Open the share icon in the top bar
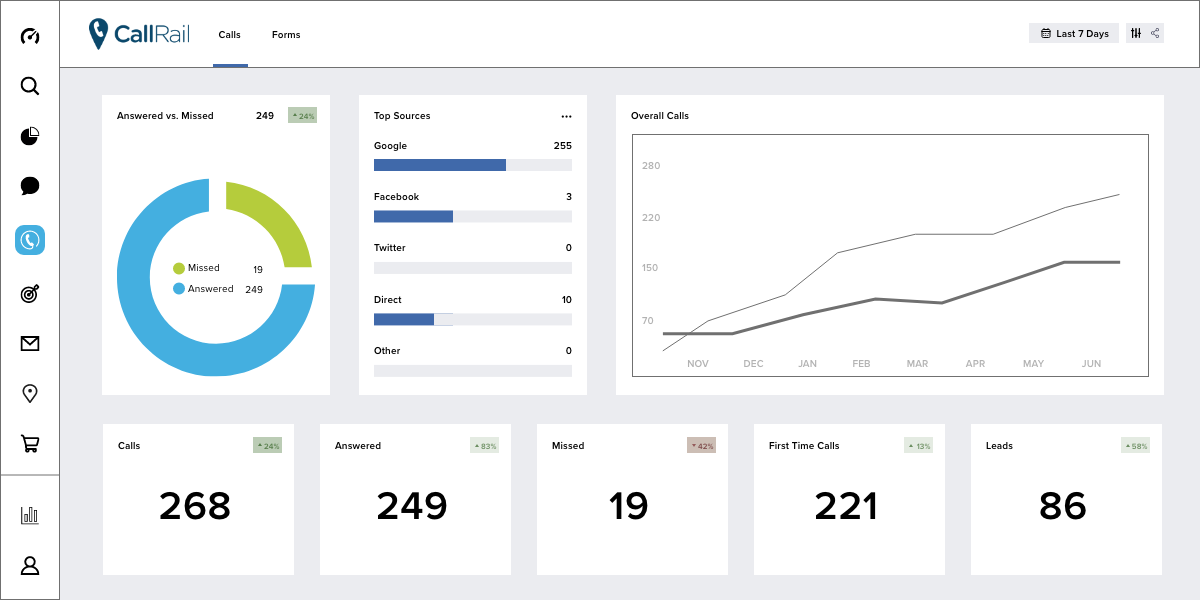Screen dimensions: 1200x600 (1156, 33)
